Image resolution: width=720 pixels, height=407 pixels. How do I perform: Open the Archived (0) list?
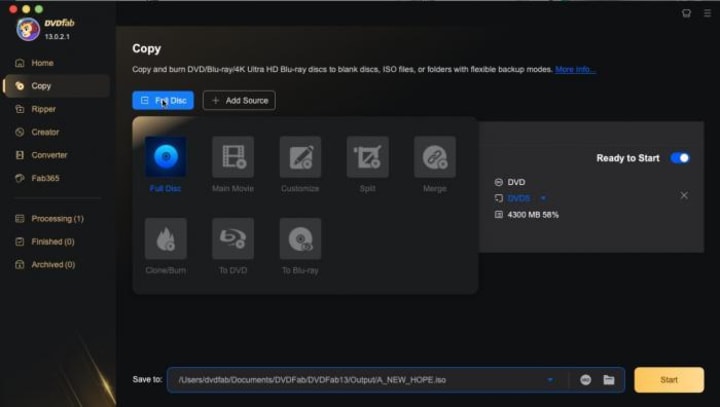coord(56,264)
